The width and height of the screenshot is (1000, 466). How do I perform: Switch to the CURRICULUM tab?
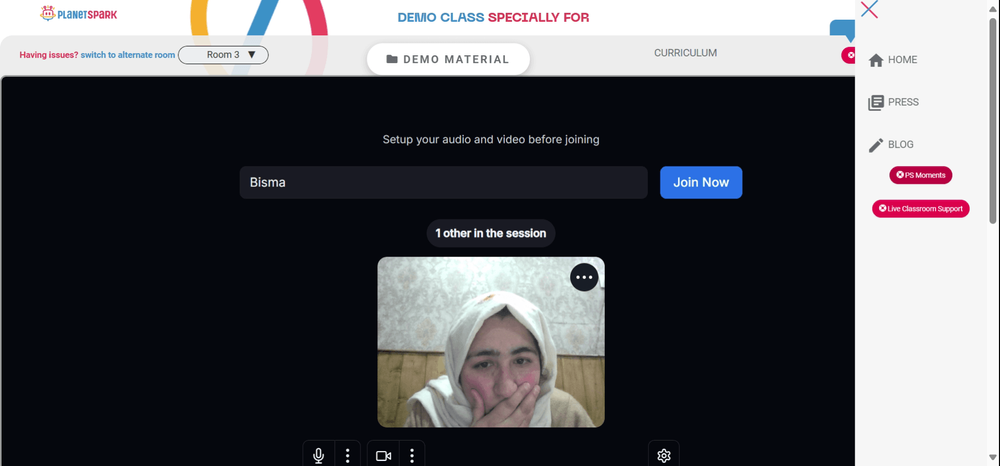click(686, 53)
